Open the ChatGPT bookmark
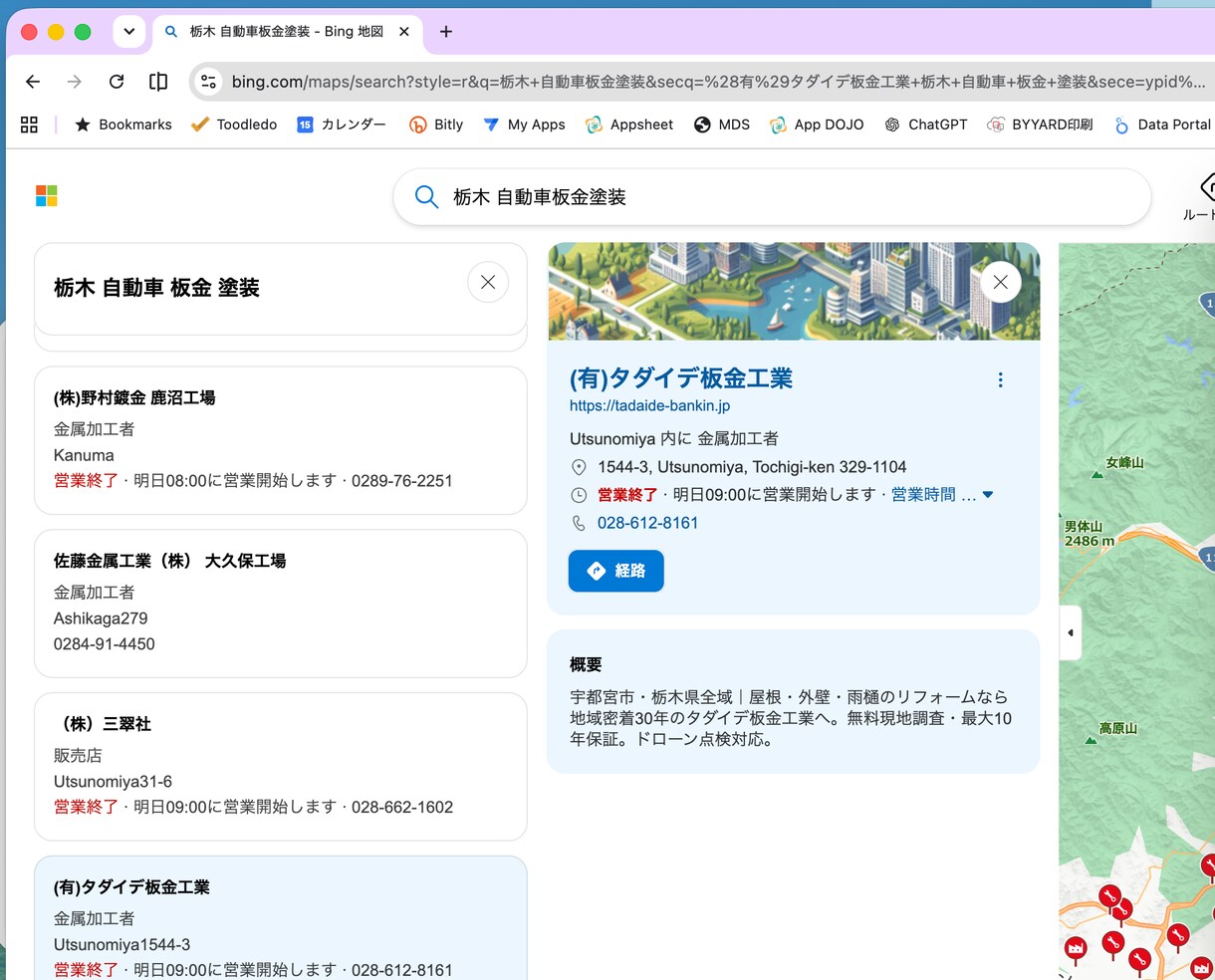The height and width of the screenshot is (980, 1215). (x=926, y=124)
